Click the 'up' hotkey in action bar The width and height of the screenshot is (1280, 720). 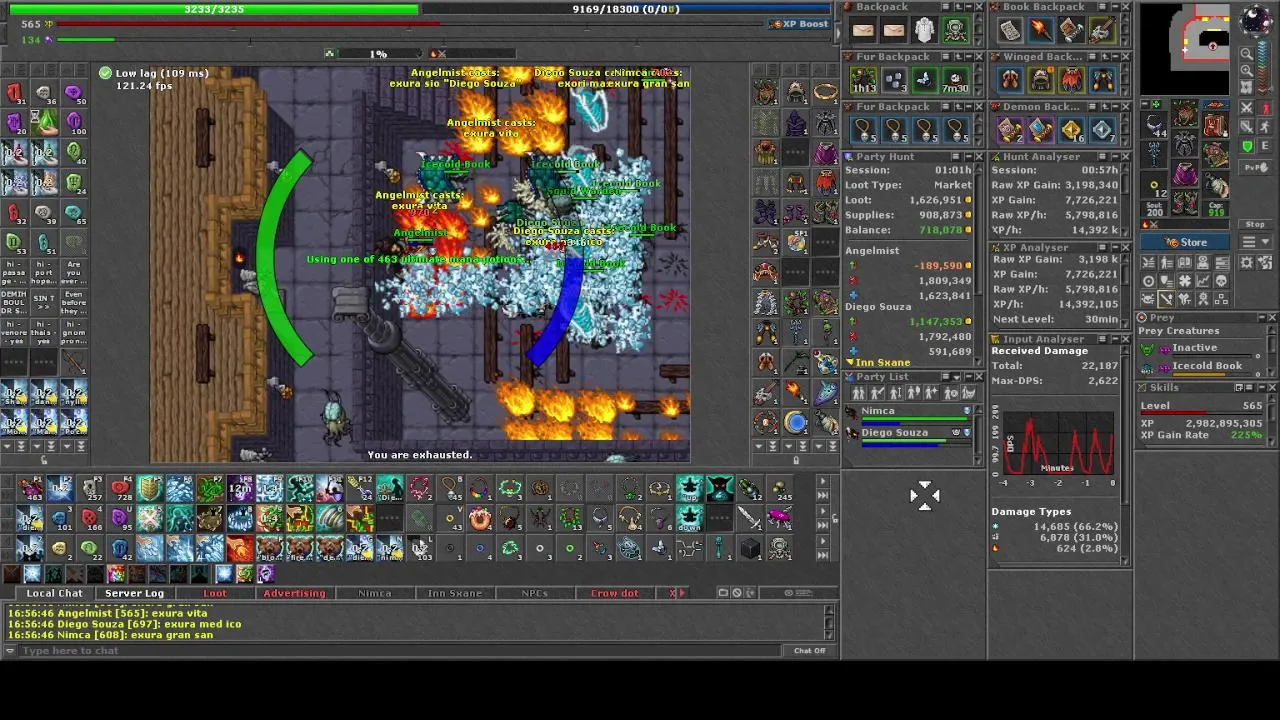(x=690, y=488)
